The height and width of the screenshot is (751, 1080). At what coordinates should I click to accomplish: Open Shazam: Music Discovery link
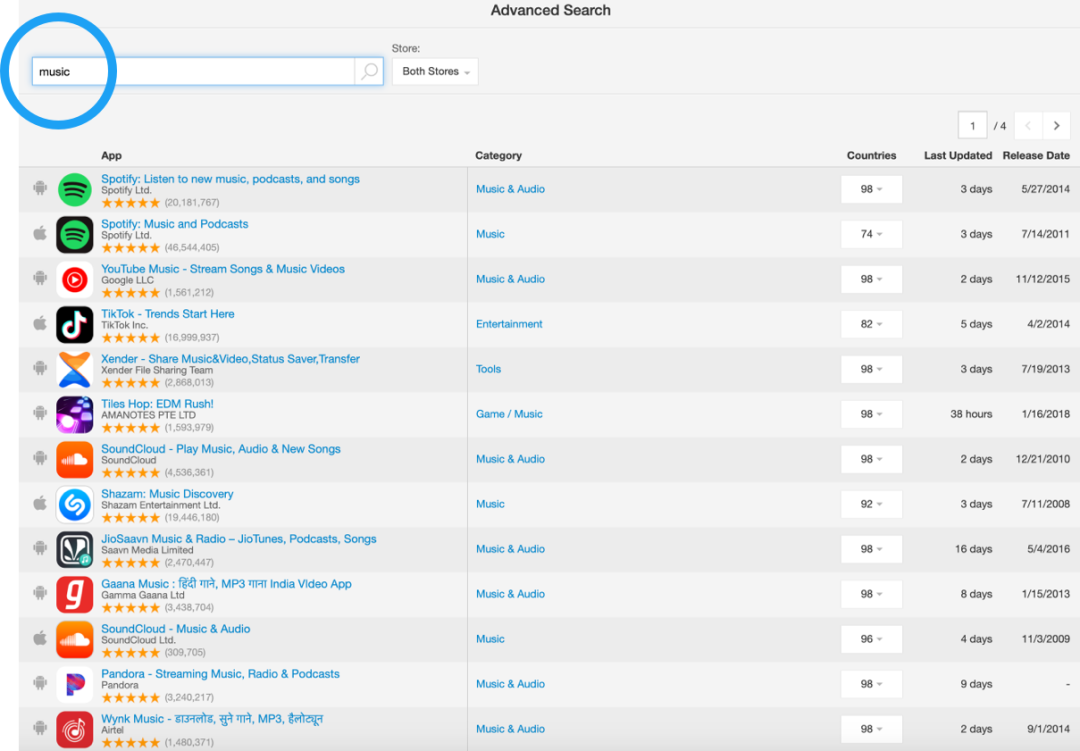pos(167,494)
